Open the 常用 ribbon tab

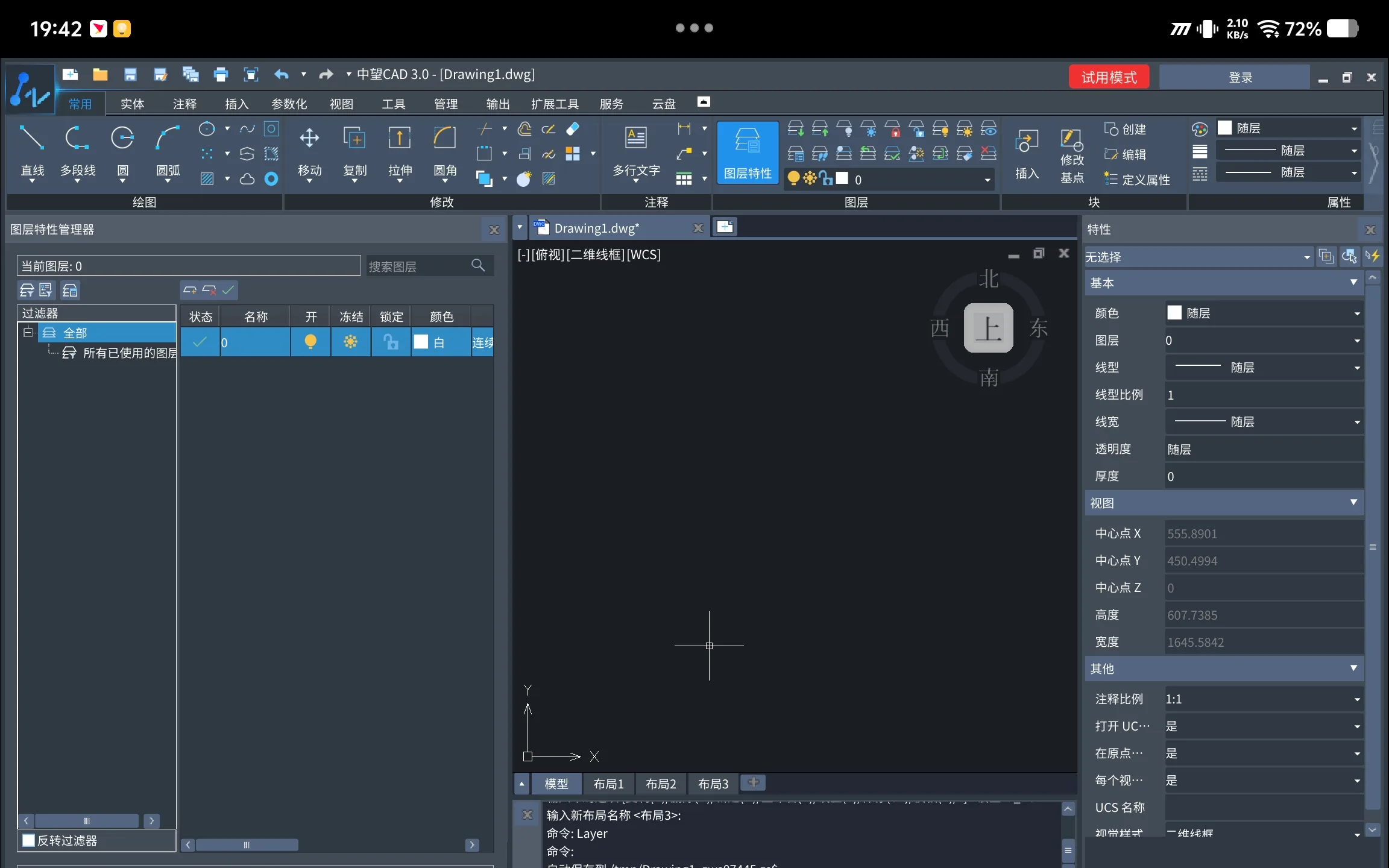(x=80, y=104)
